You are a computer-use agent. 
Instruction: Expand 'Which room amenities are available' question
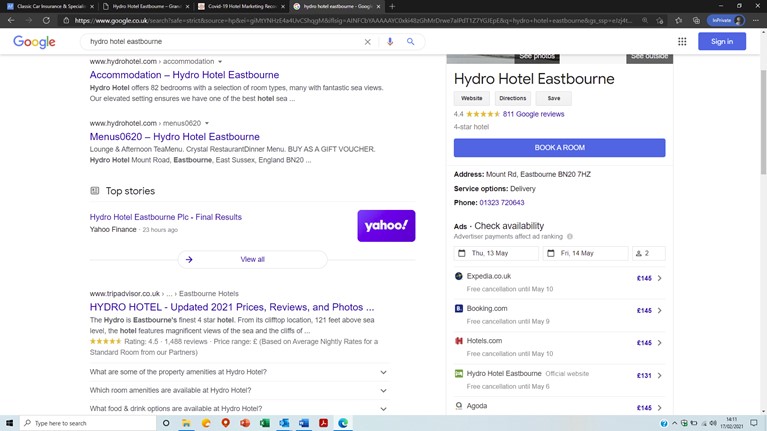click(383, 390)
